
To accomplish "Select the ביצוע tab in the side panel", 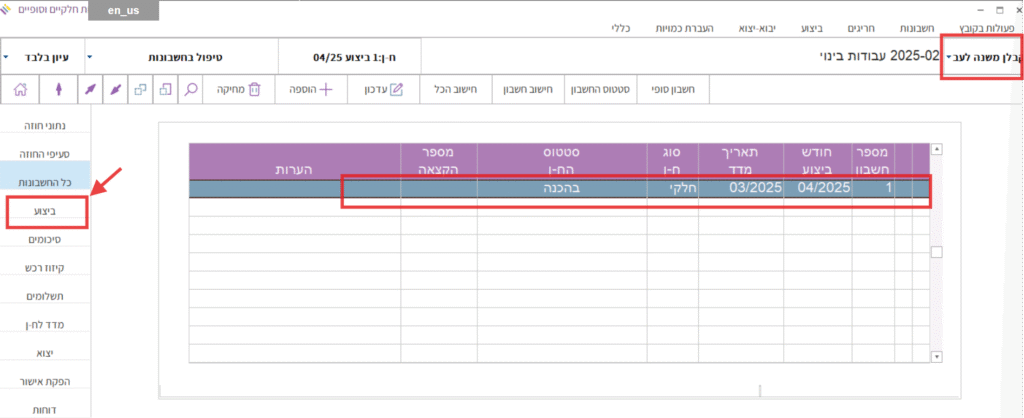I will pyautogui.click(x=46, y=212).
